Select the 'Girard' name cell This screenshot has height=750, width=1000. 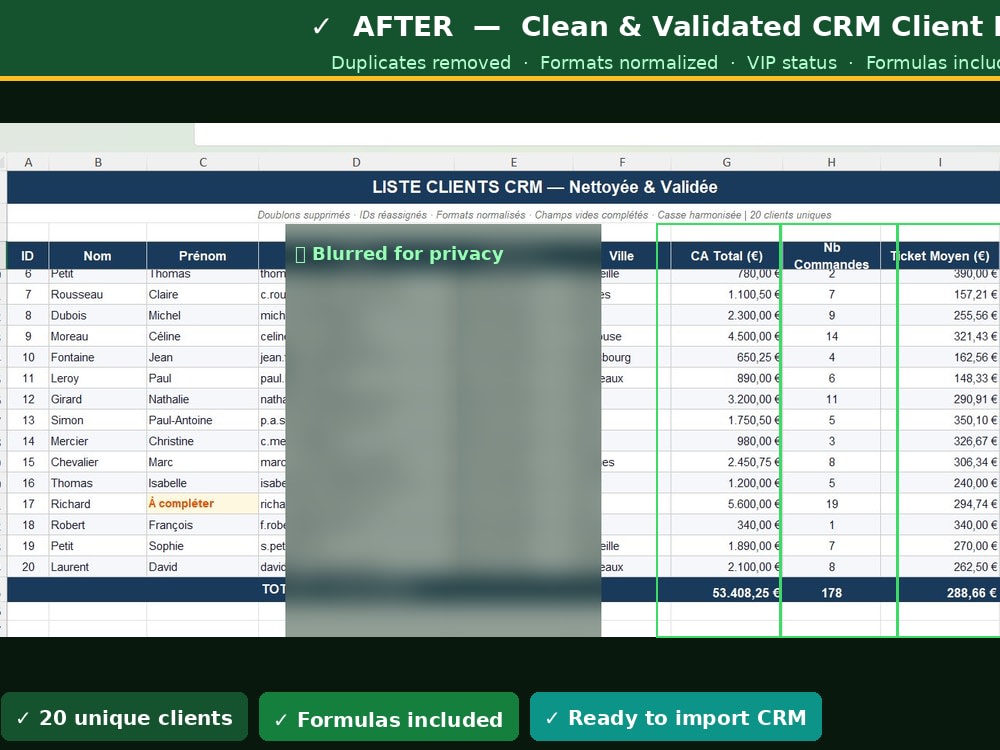click(98, 399)
